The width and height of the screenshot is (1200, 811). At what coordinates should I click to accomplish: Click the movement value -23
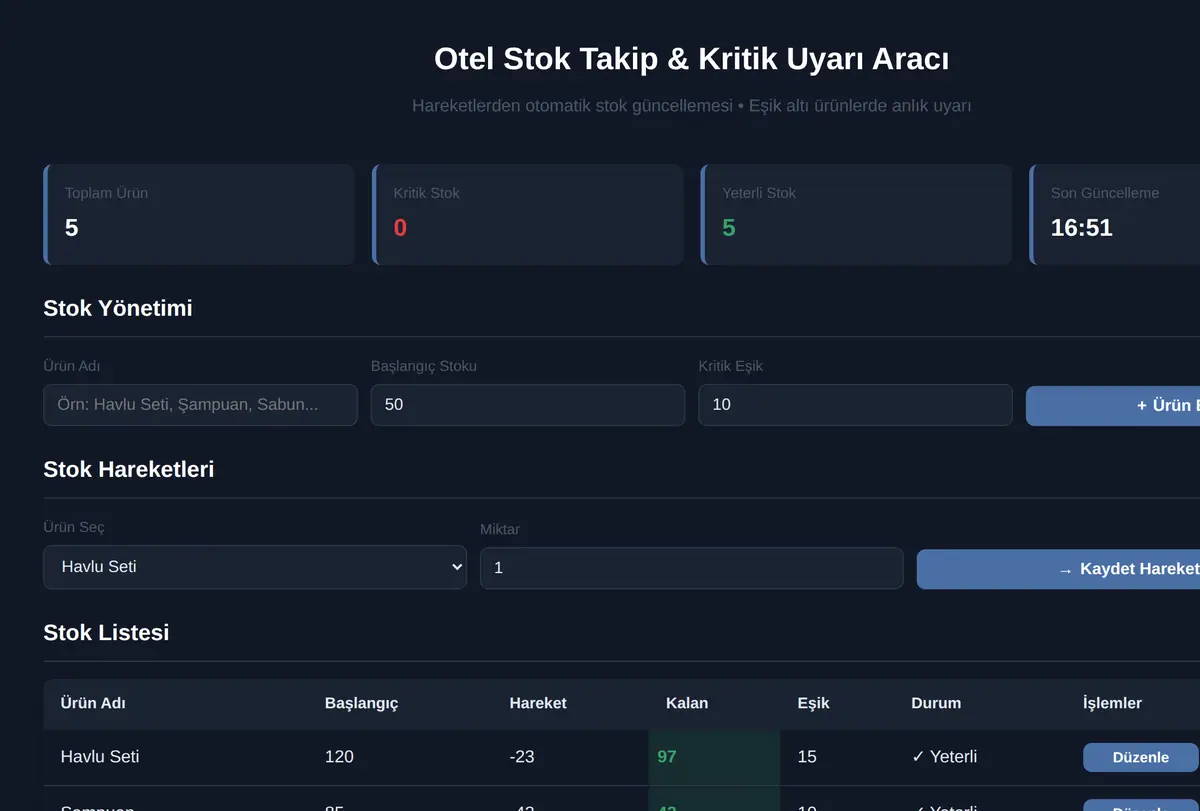click(522, 757)
